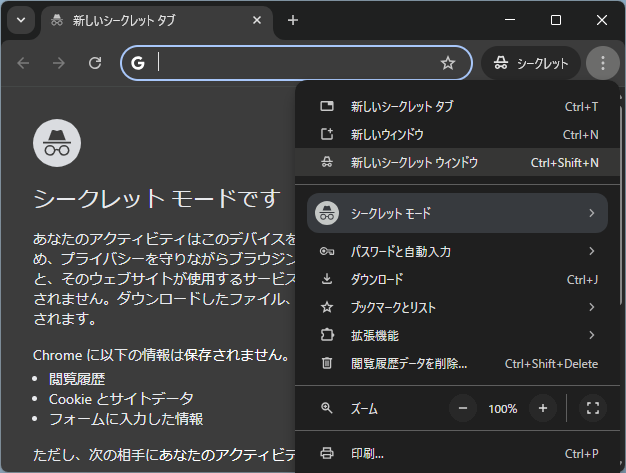Click the incognito avatar in シークレット モード row

click(x=327, y=213)
